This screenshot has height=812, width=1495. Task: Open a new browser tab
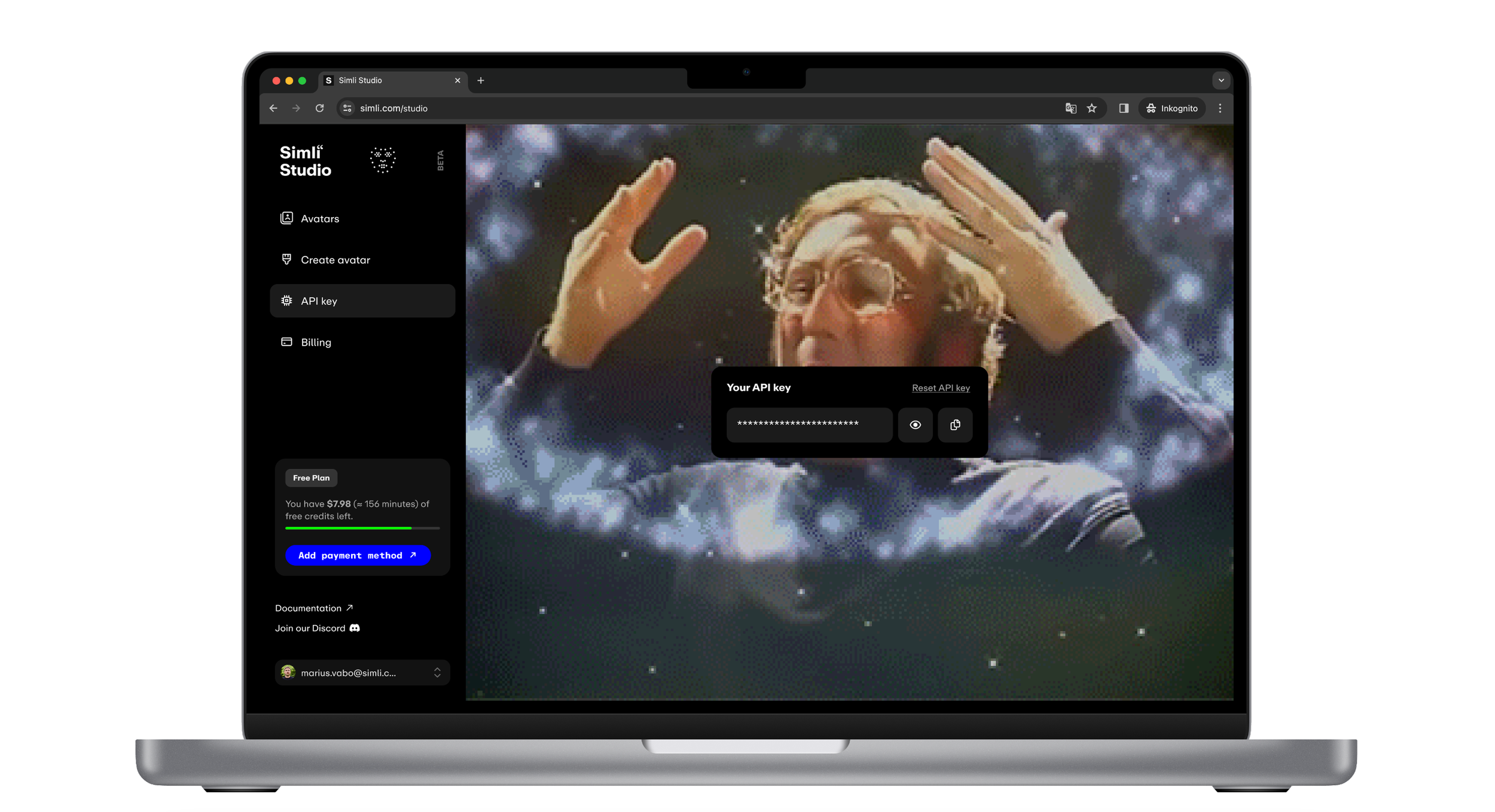click(x=481, y=80)
